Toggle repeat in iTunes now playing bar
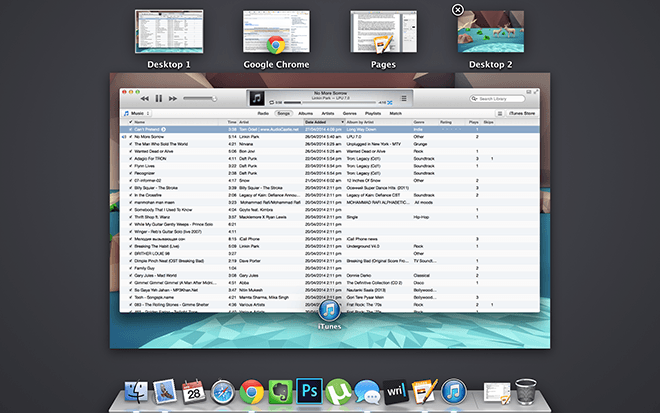The height and width of the screenshot is (413, 660). click(271, 102)
